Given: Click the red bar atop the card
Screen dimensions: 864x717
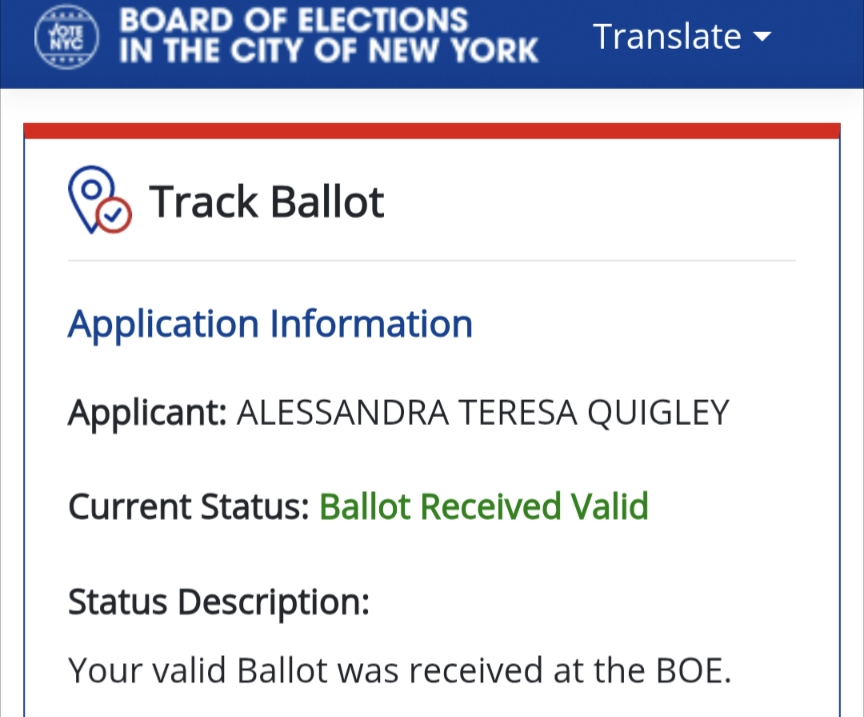Looking at the screenshot, I should point(431,131).
